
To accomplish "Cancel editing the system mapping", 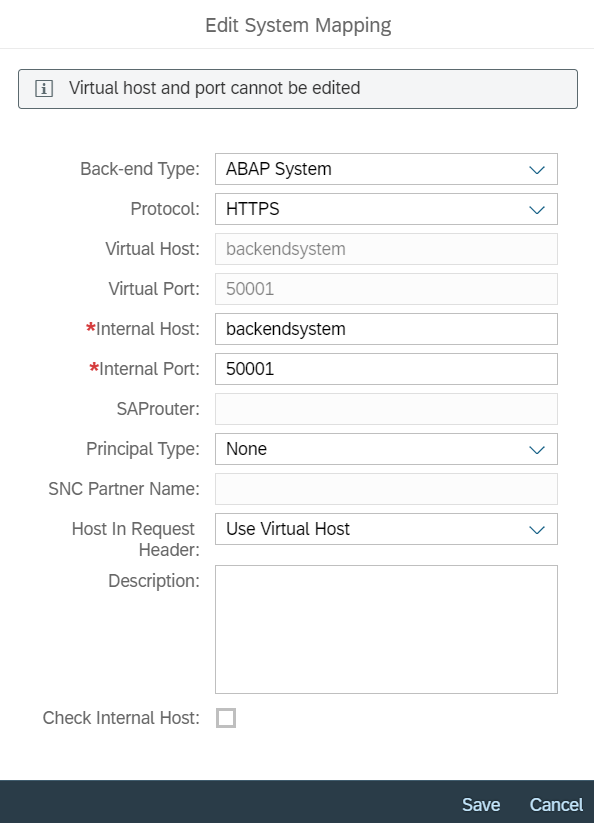I will 556,805.
